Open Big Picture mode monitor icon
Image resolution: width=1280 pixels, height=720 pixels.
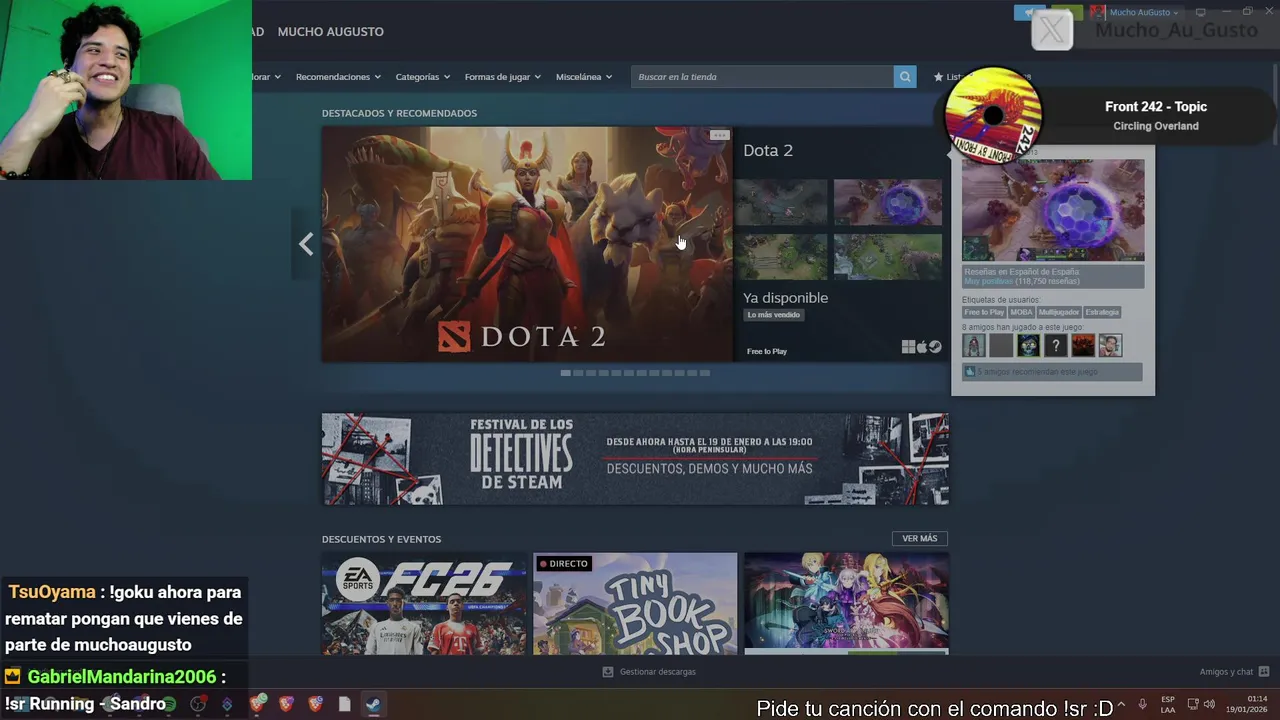tap(1201, 12)
